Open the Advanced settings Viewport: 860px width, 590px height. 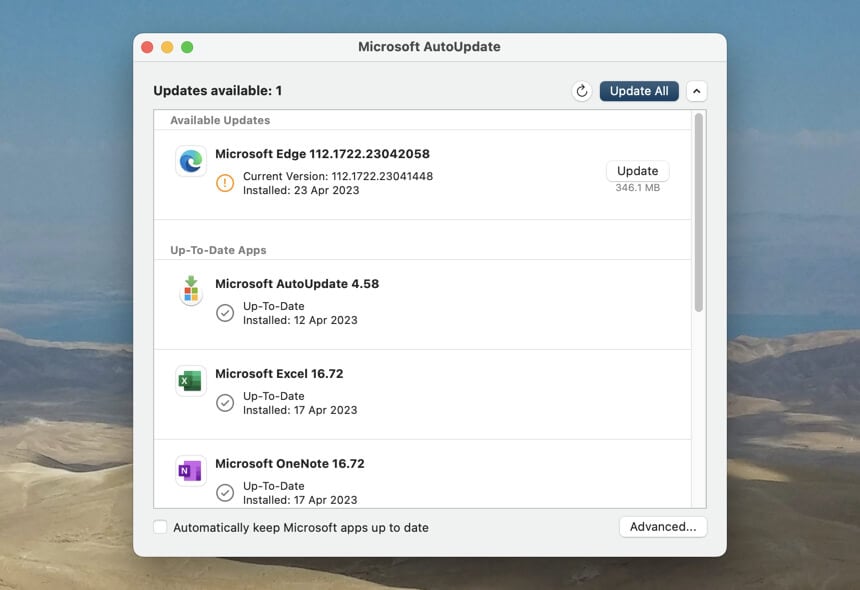[663, 527]
